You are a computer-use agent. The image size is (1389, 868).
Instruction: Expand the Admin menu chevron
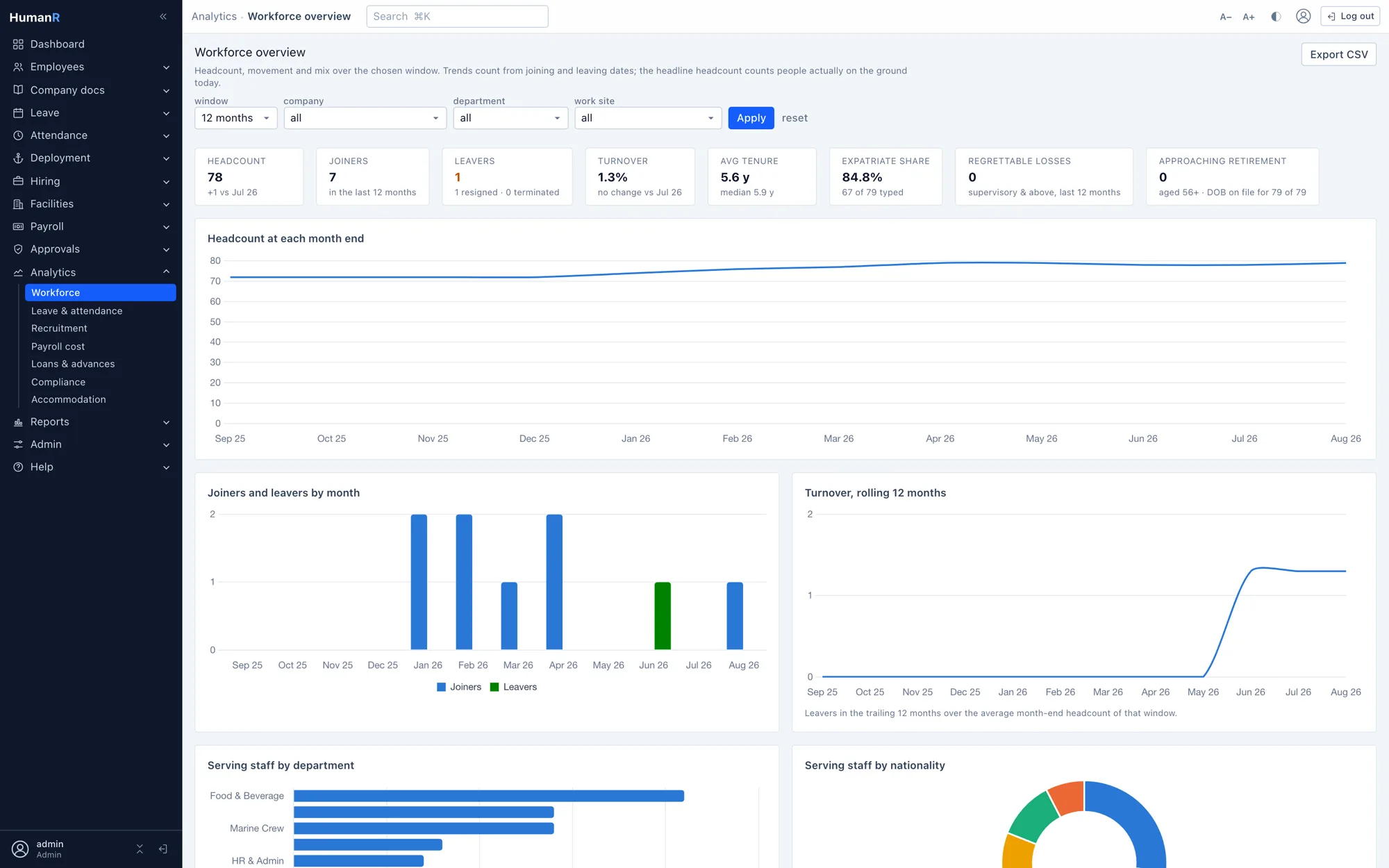[x=166, y=444]
